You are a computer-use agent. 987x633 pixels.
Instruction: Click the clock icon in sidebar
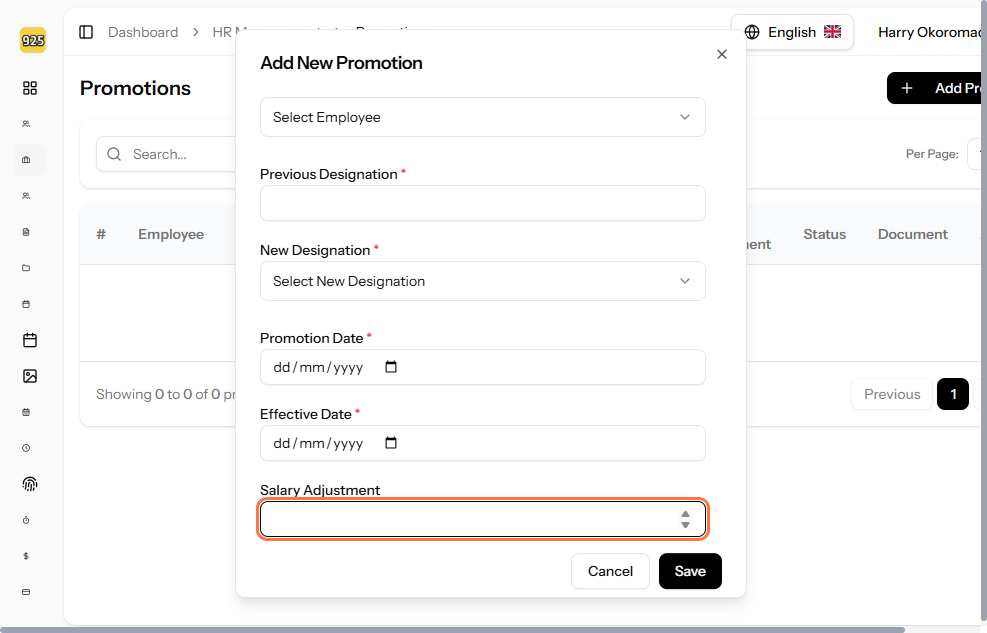(26, 448)
